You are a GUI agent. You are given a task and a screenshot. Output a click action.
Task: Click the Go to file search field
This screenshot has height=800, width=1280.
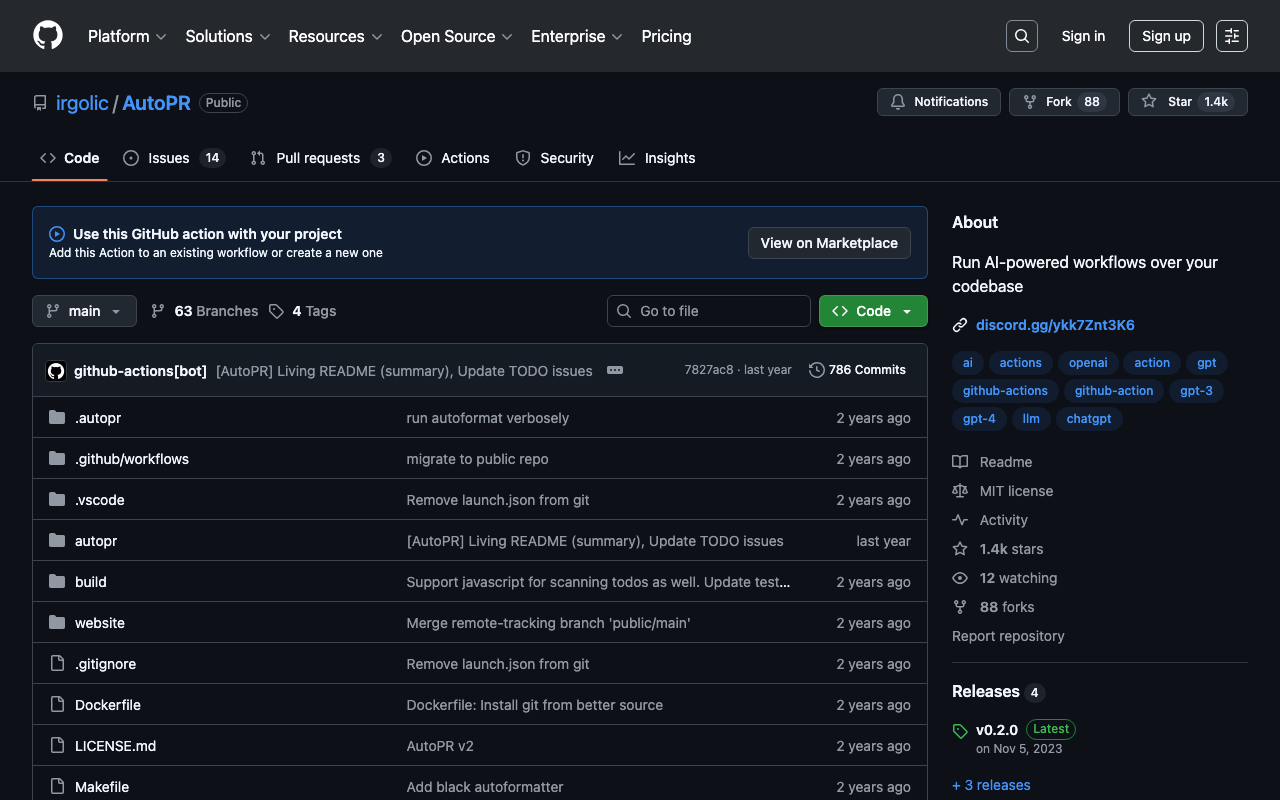tap(708, 311)
